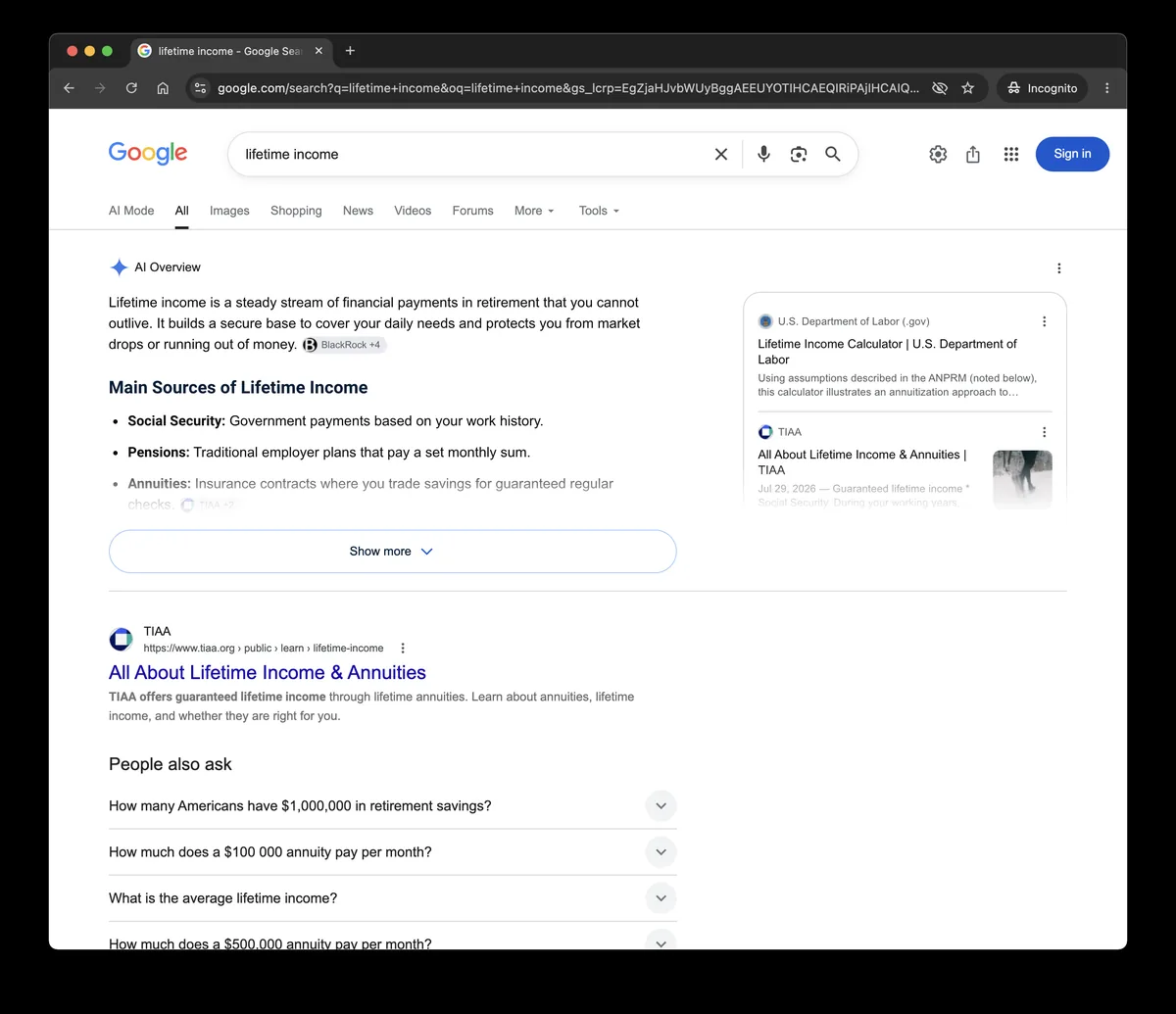This screenshot has height=1014, width=1176.
Task: Bookmark this page with the star icon
Action: pyautogui.click(x=968, y=88)
